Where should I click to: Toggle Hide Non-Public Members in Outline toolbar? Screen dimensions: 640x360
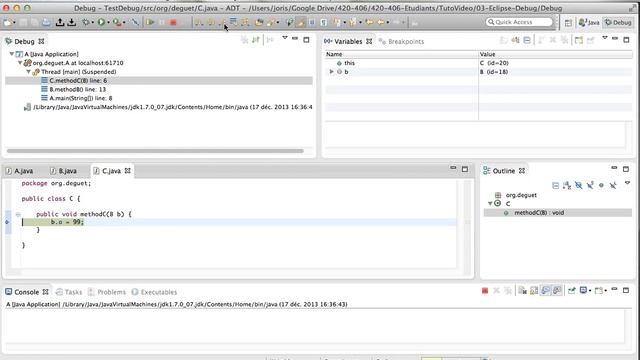[x=601, y=186]
